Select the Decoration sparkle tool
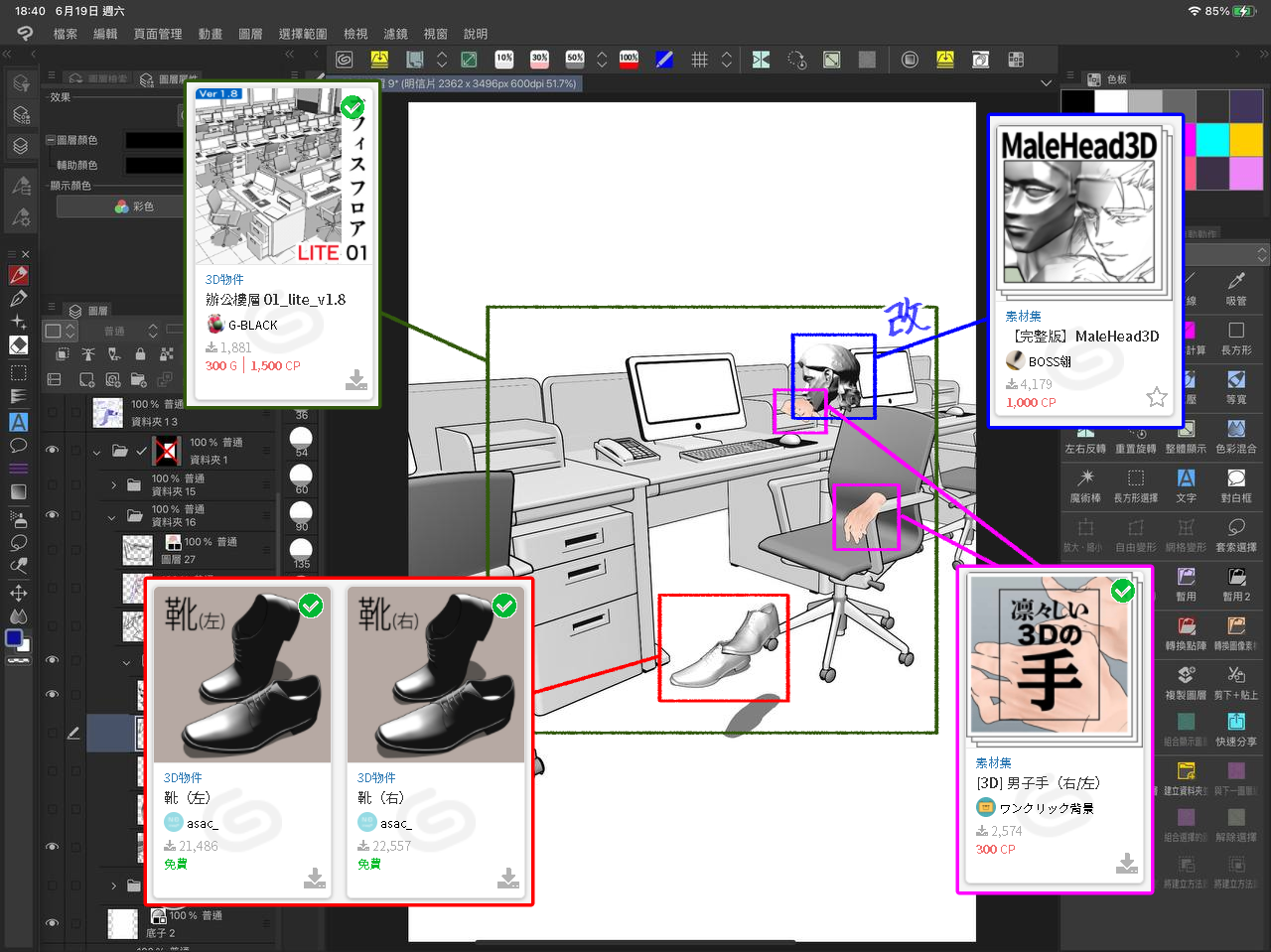Image resolution: width=1271 pixels, height=952 pixels. 18,322
